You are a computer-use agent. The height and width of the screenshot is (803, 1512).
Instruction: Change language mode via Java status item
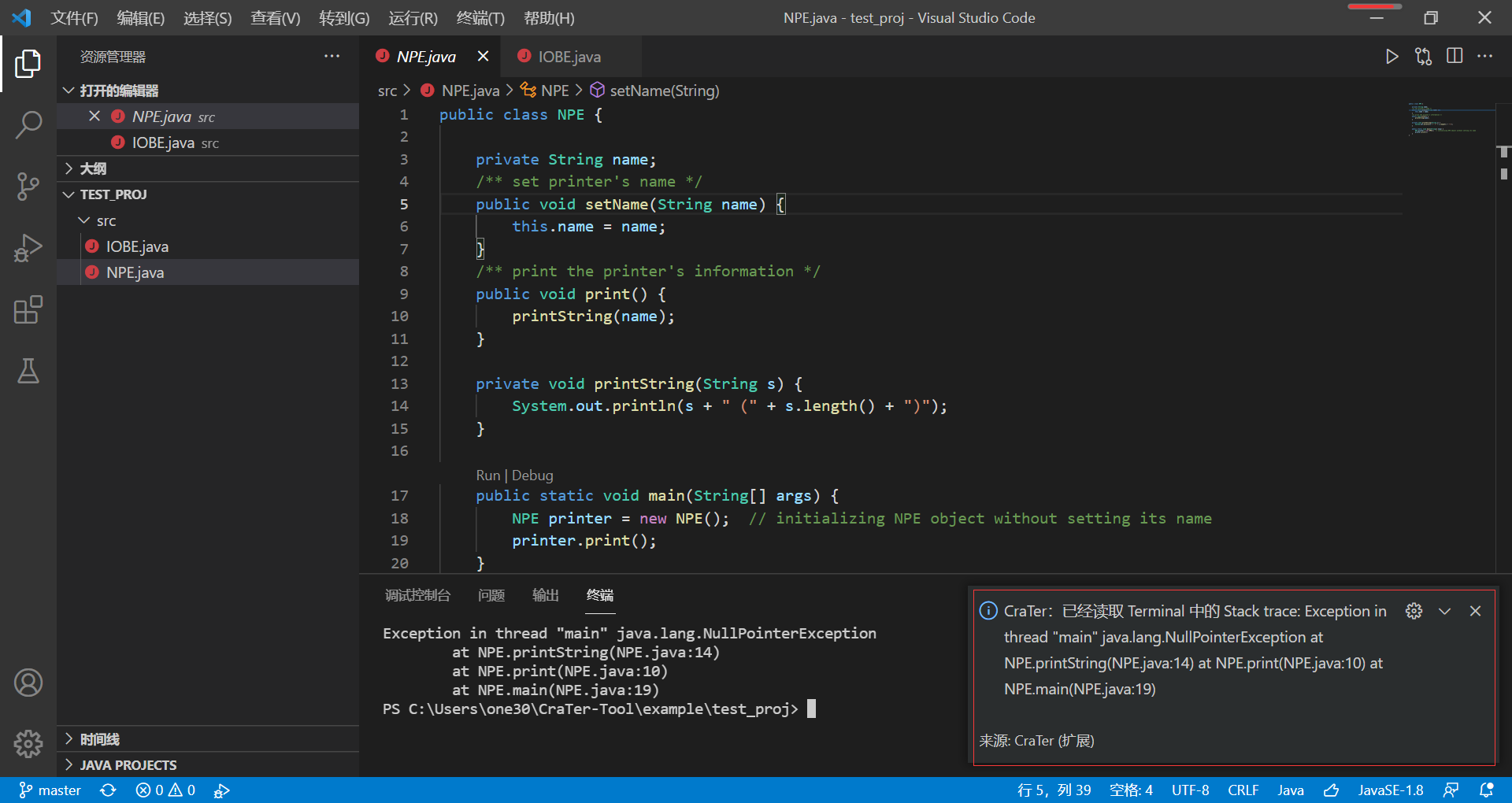[1291, 790]
